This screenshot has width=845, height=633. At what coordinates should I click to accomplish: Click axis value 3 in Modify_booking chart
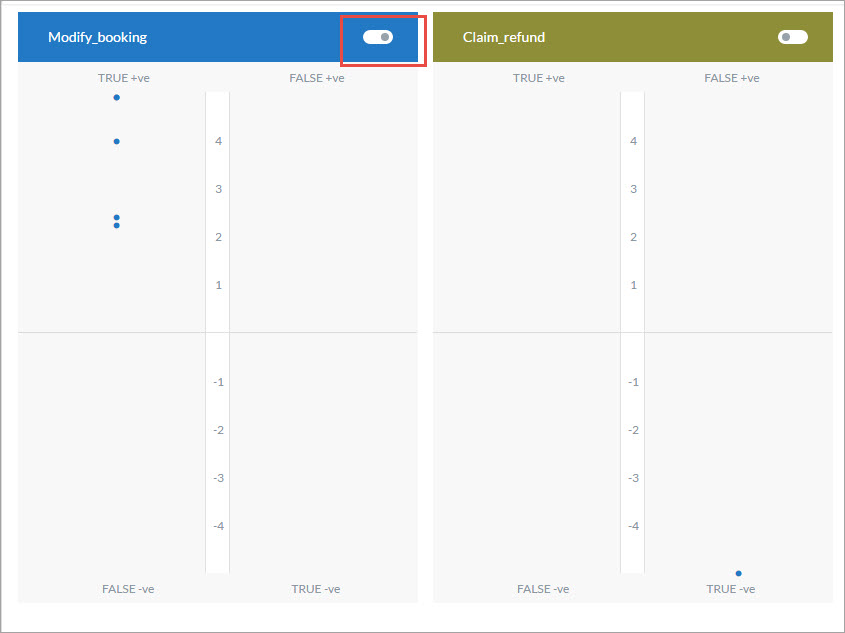[218, 189]
